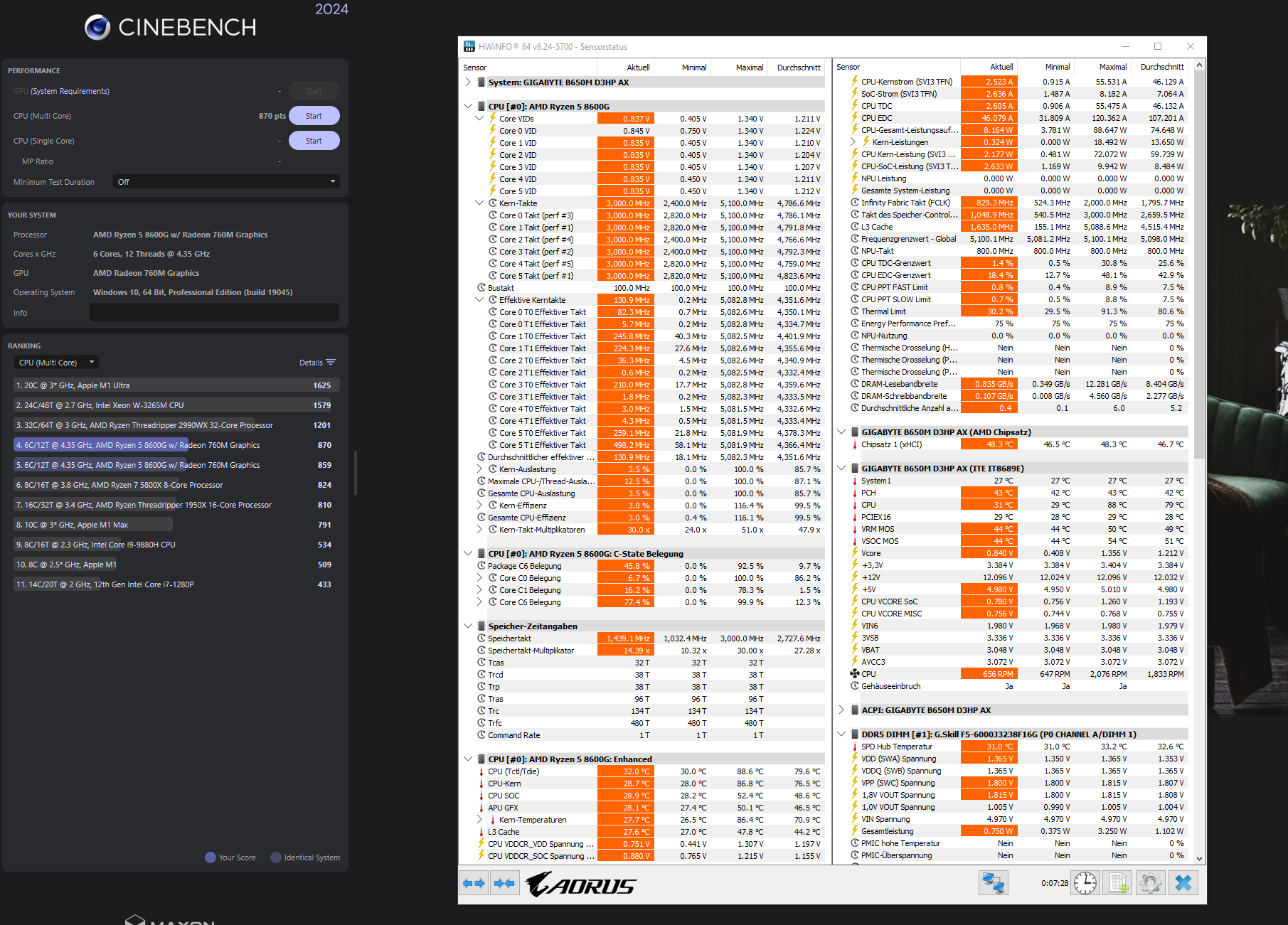This screenshot has width=1288, height=925.
Task: Open HWiNFO sensor settings gear
Action: (x=1151, y=883)
